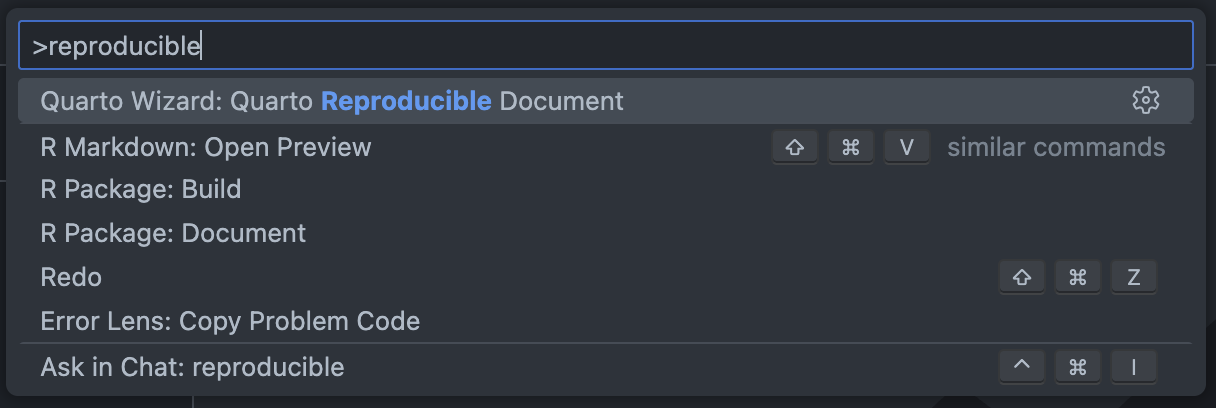Choose the R Package: Build command
Image resolution: width=1216 pixels, height=408 pixels.
click(141, 189)
